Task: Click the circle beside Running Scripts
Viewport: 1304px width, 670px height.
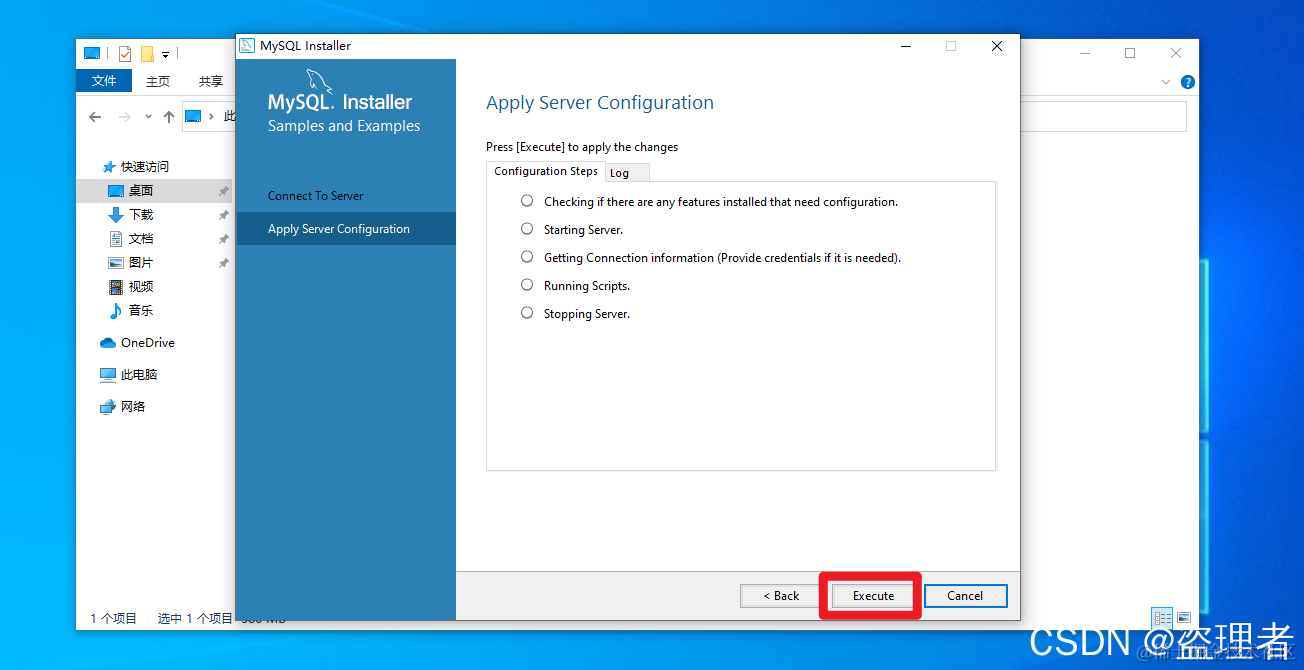Action: click(527, 285)
